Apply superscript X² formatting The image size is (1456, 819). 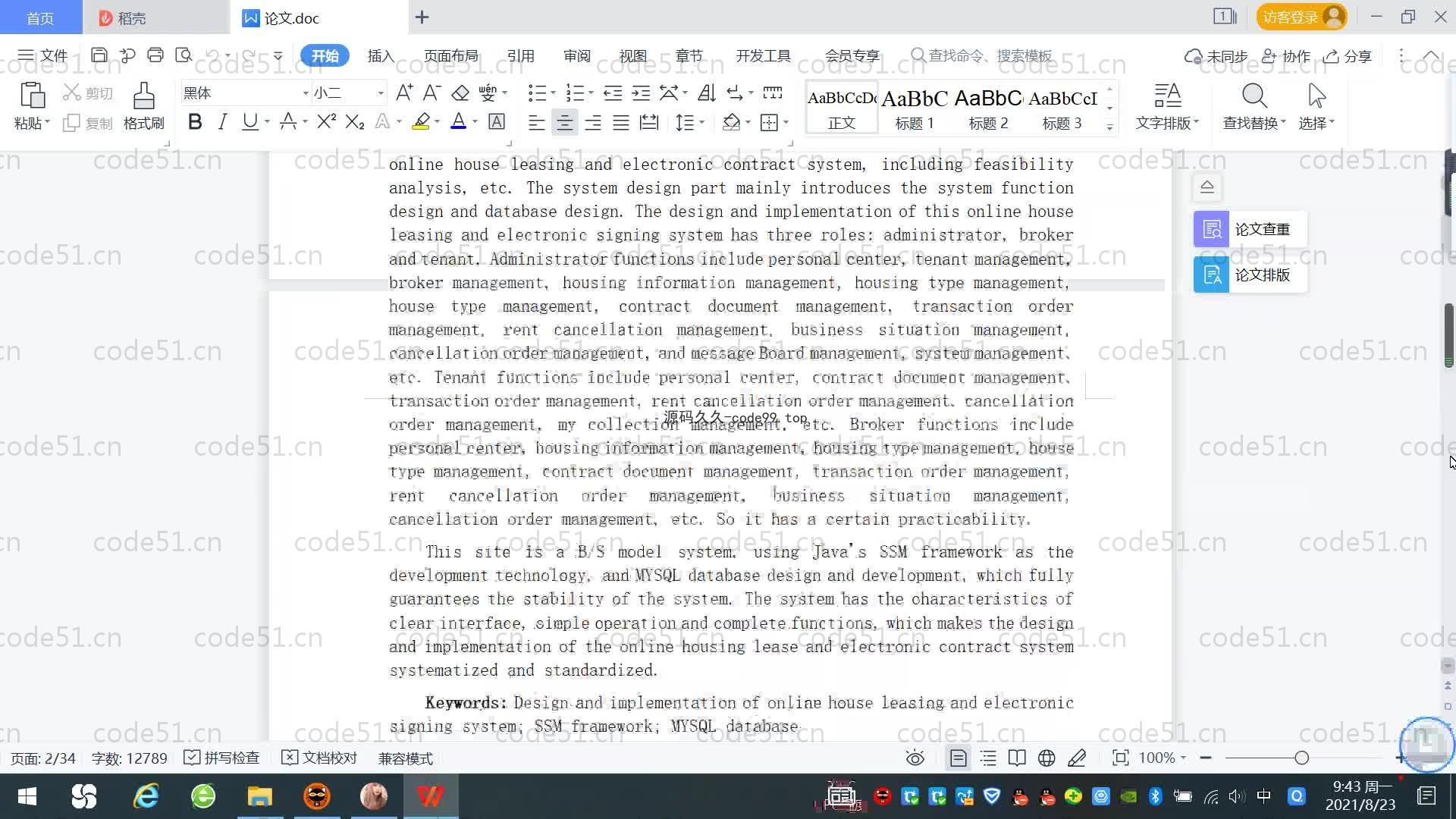326,121
